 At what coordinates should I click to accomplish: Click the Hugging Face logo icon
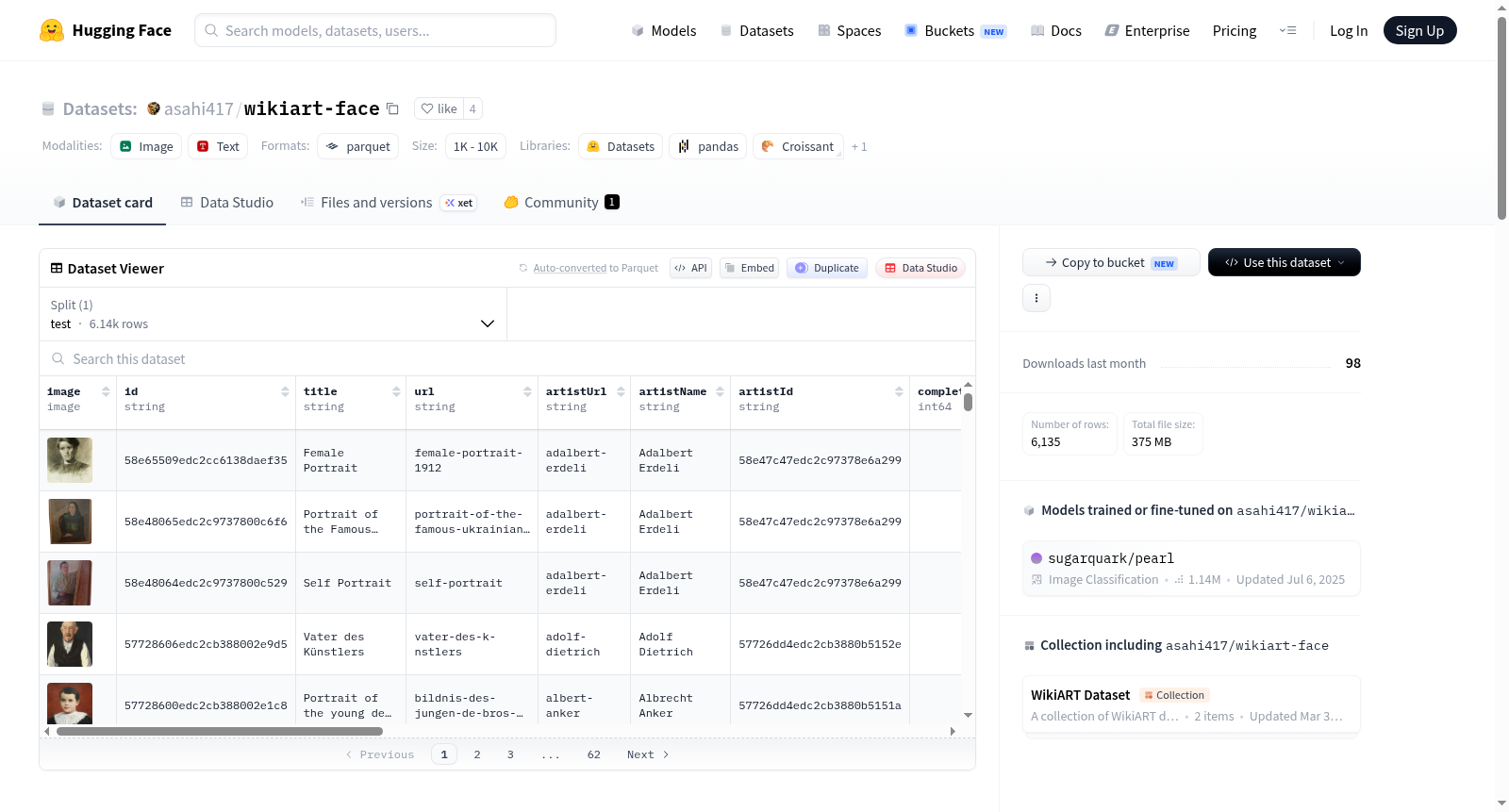click(52, 30)
